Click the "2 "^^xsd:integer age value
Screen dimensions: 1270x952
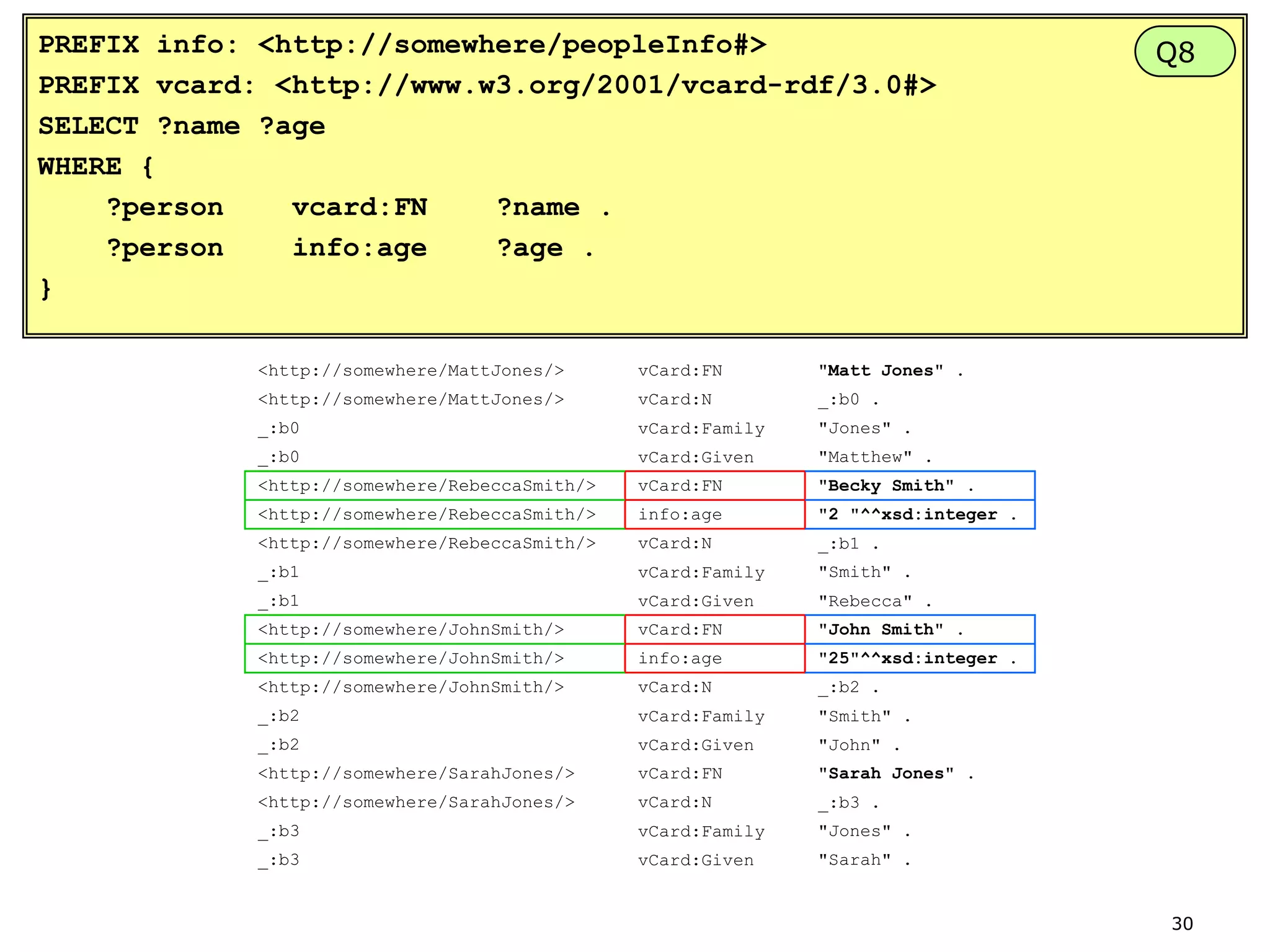(908, 514)
